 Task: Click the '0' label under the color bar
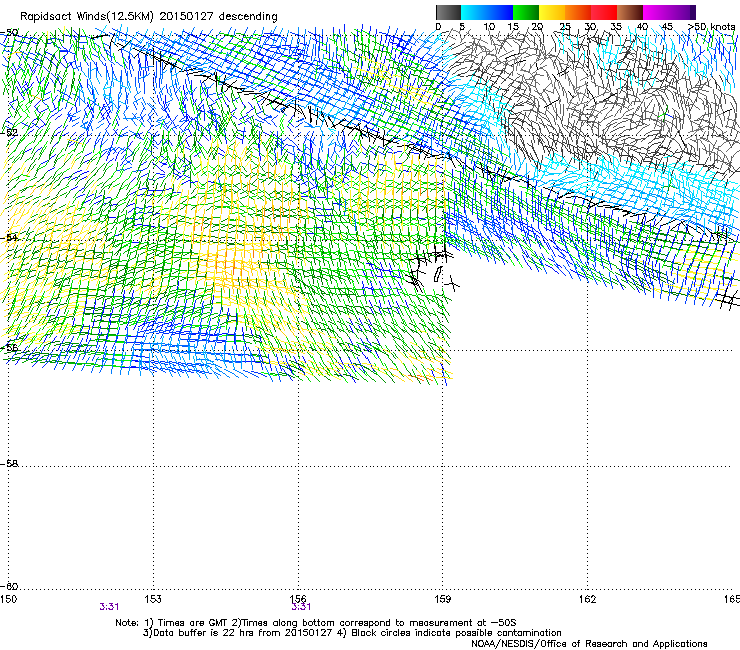click(x=438, y=27)
